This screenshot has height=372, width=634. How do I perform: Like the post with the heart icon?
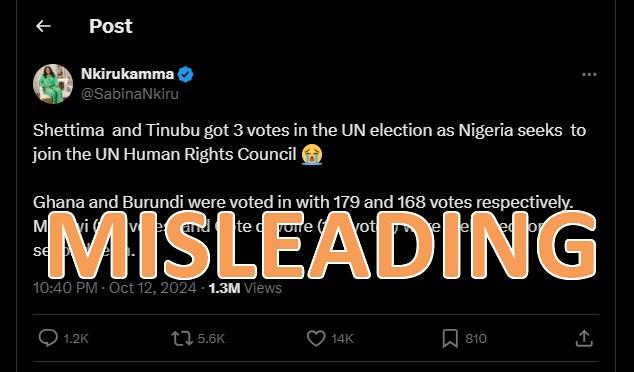(x=316, y=338)
